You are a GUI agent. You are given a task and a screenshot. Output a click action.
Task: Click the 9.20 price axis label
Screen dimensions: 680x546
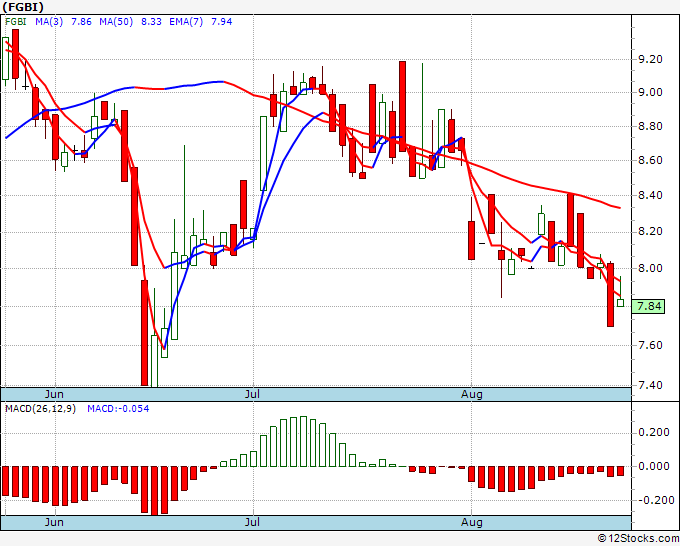click(x=650, y=59)
